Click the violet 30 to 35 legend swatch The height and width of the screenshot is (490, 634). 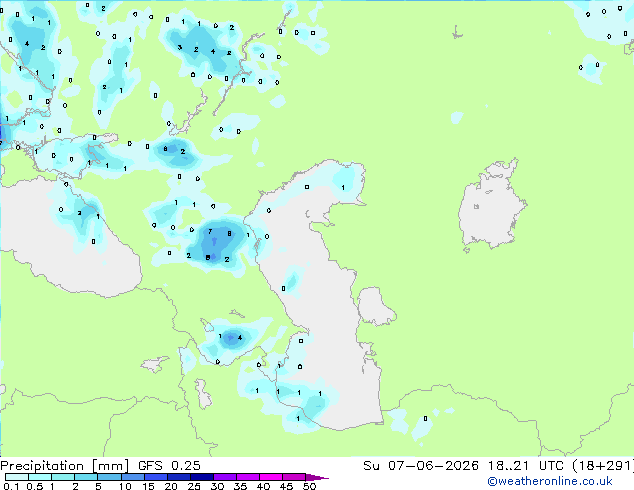pyautogui.click(x=225, y=477)
